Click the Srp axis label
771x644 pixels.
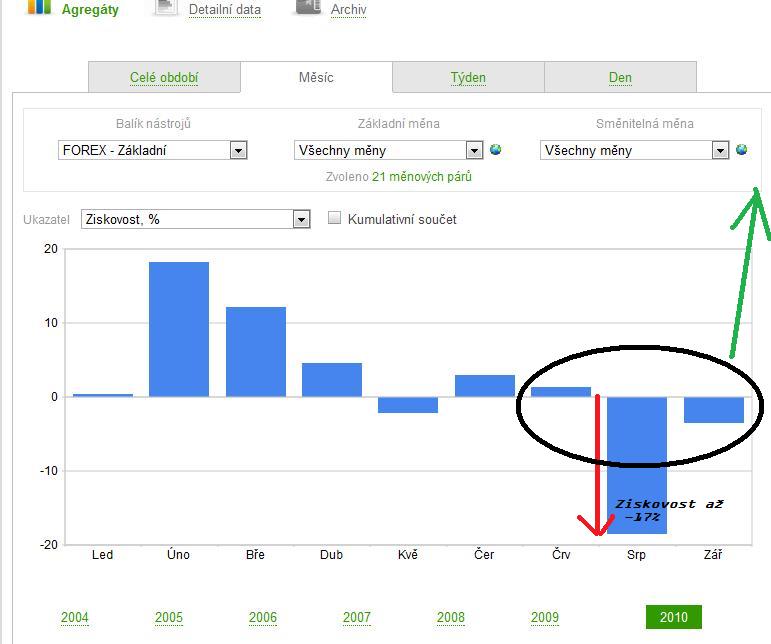(636, 555)
